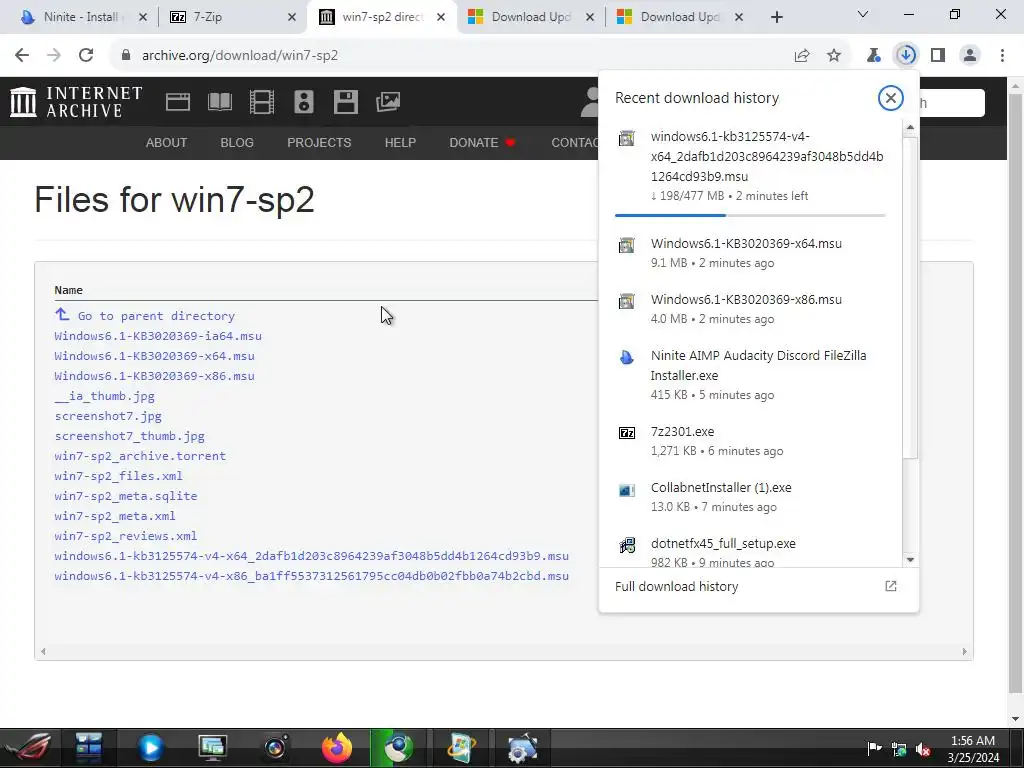Open 7z2301.exe download entry
This screenshot has height=768, width=1024.
click(750, 441)
